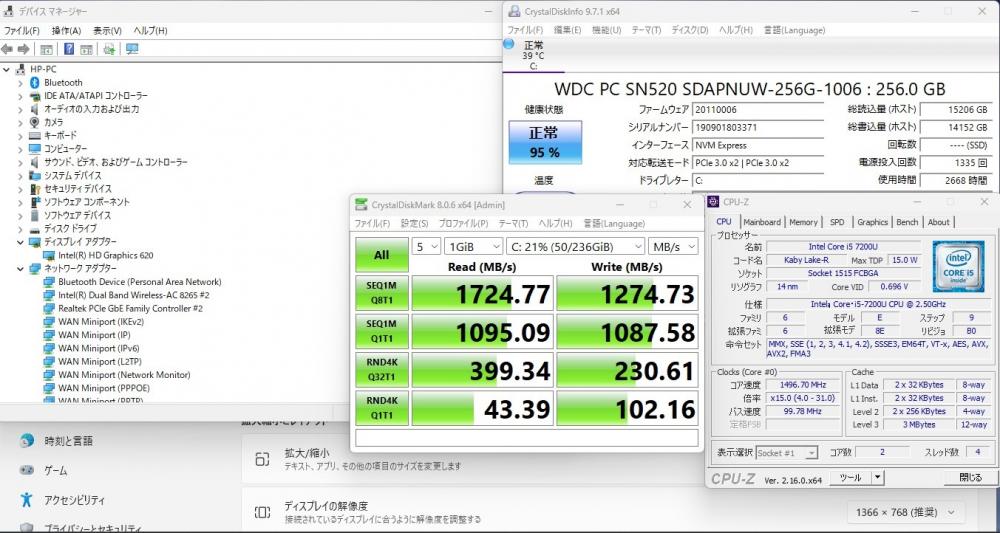Open blue Help icon in Device Manager toolbar
Screen dimensions: 1000x533
point(69,49)
